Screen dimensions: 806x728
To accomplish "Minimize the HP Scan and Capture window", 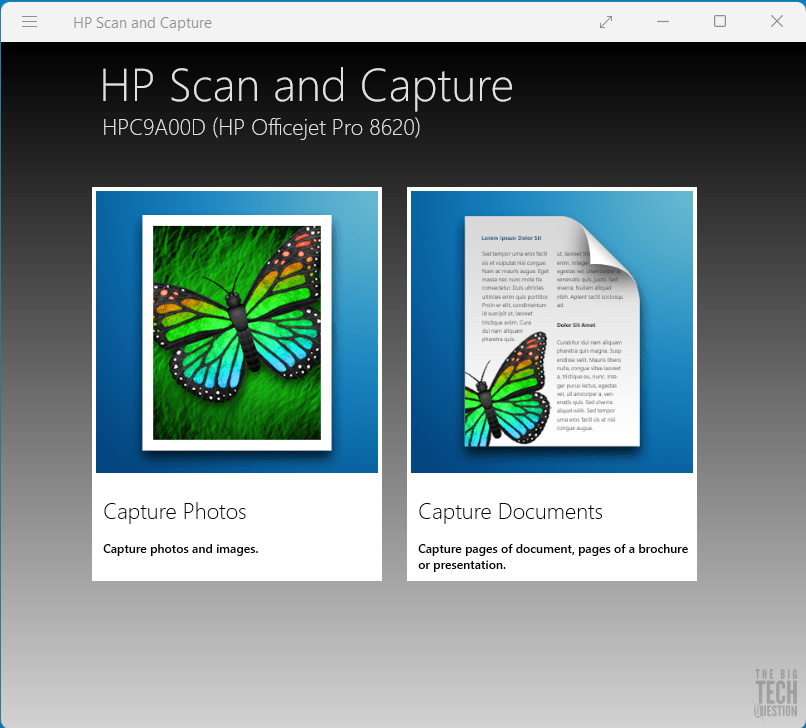I will (663, 21).
